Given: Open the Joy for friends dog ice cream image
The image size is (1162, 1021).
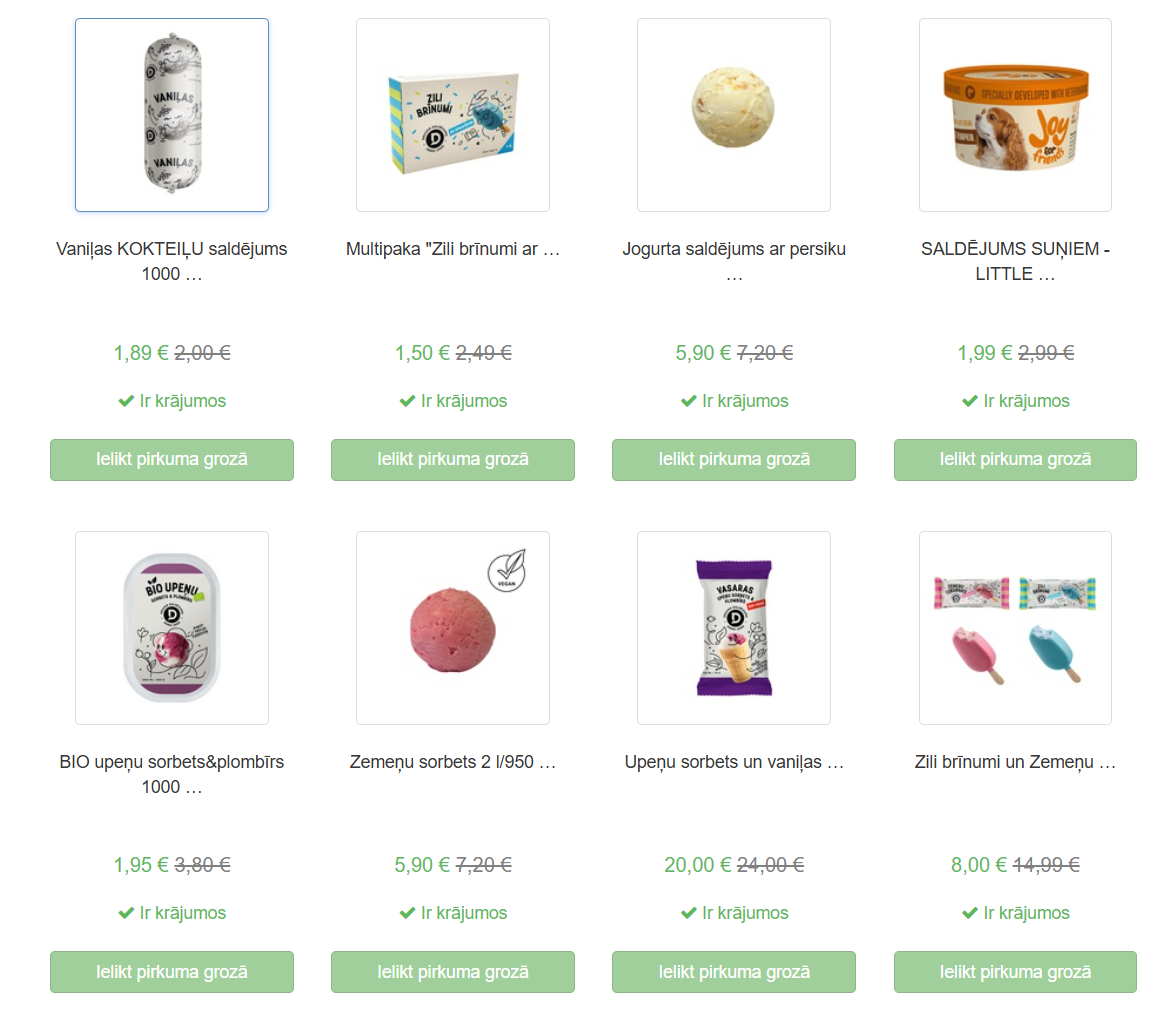Looking at the screenshot, I should 1015,115.
